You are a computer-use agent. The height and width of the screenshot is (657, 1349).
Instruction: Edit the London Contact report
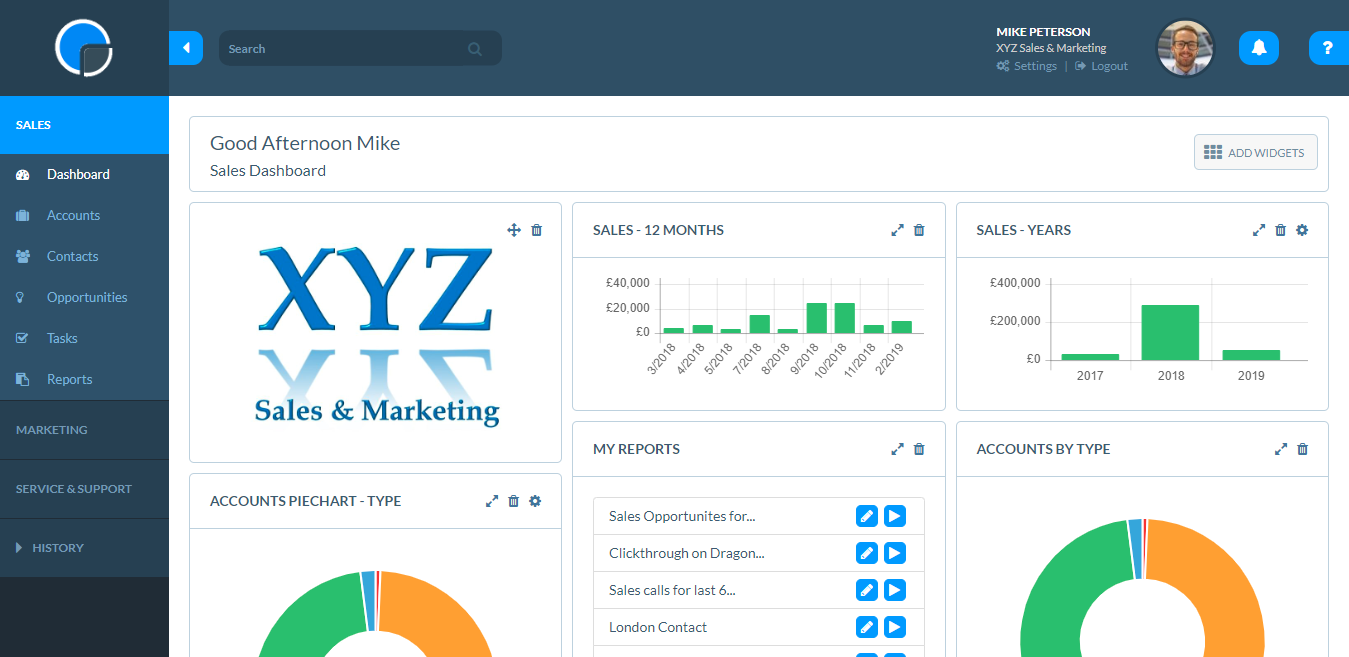pos(867,627)
